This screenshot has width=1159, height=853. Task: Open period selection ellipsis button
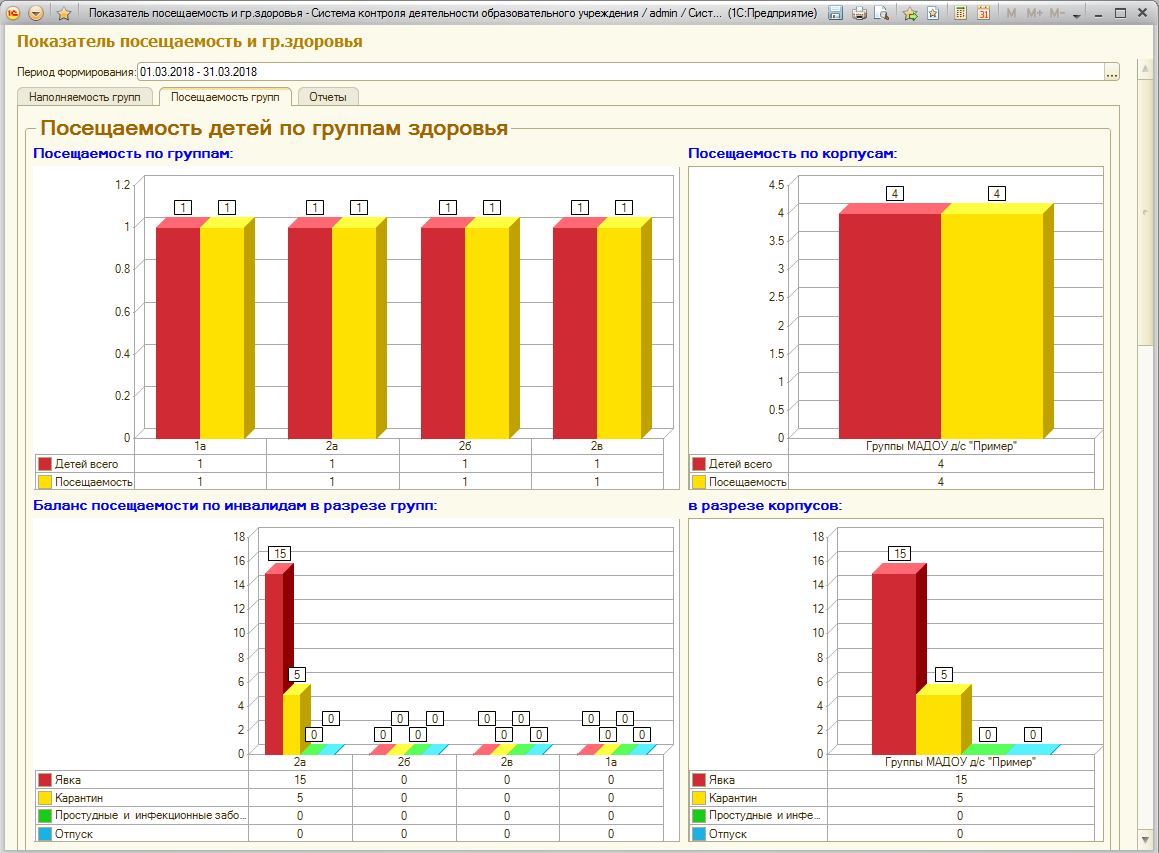1112,72
